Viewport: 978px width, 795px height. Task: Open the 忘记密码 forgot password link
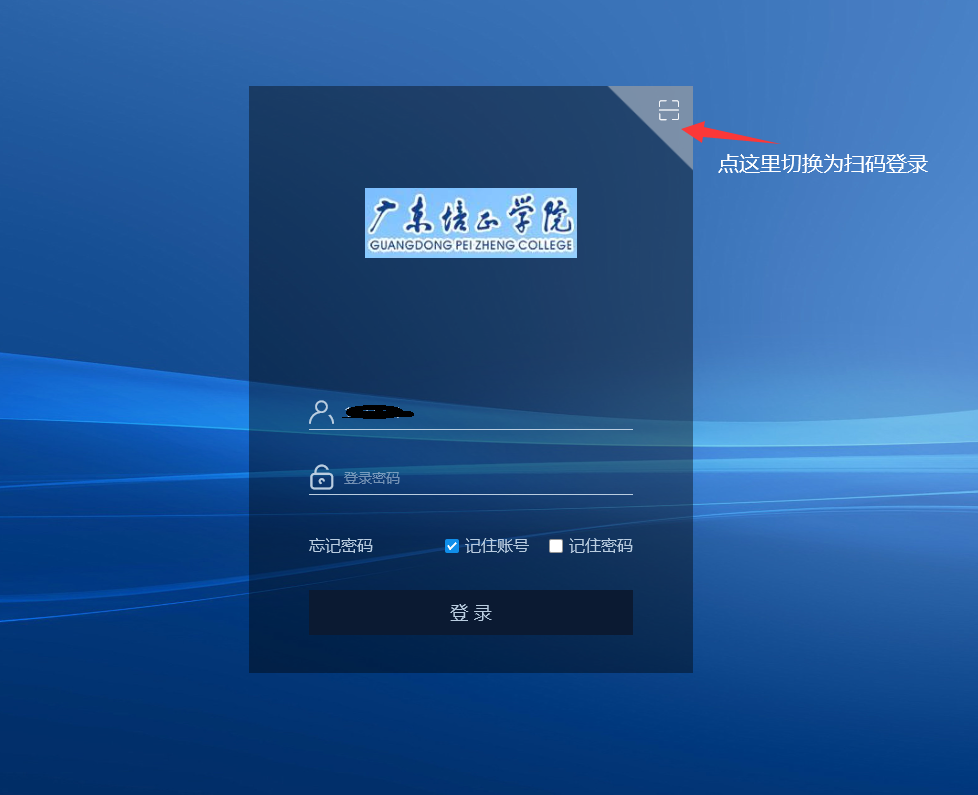pos(341,546)
